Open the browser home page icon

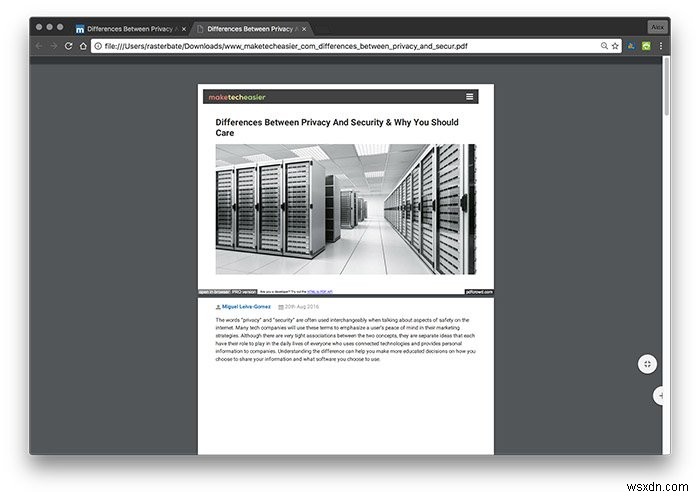(x=83, y=46)
